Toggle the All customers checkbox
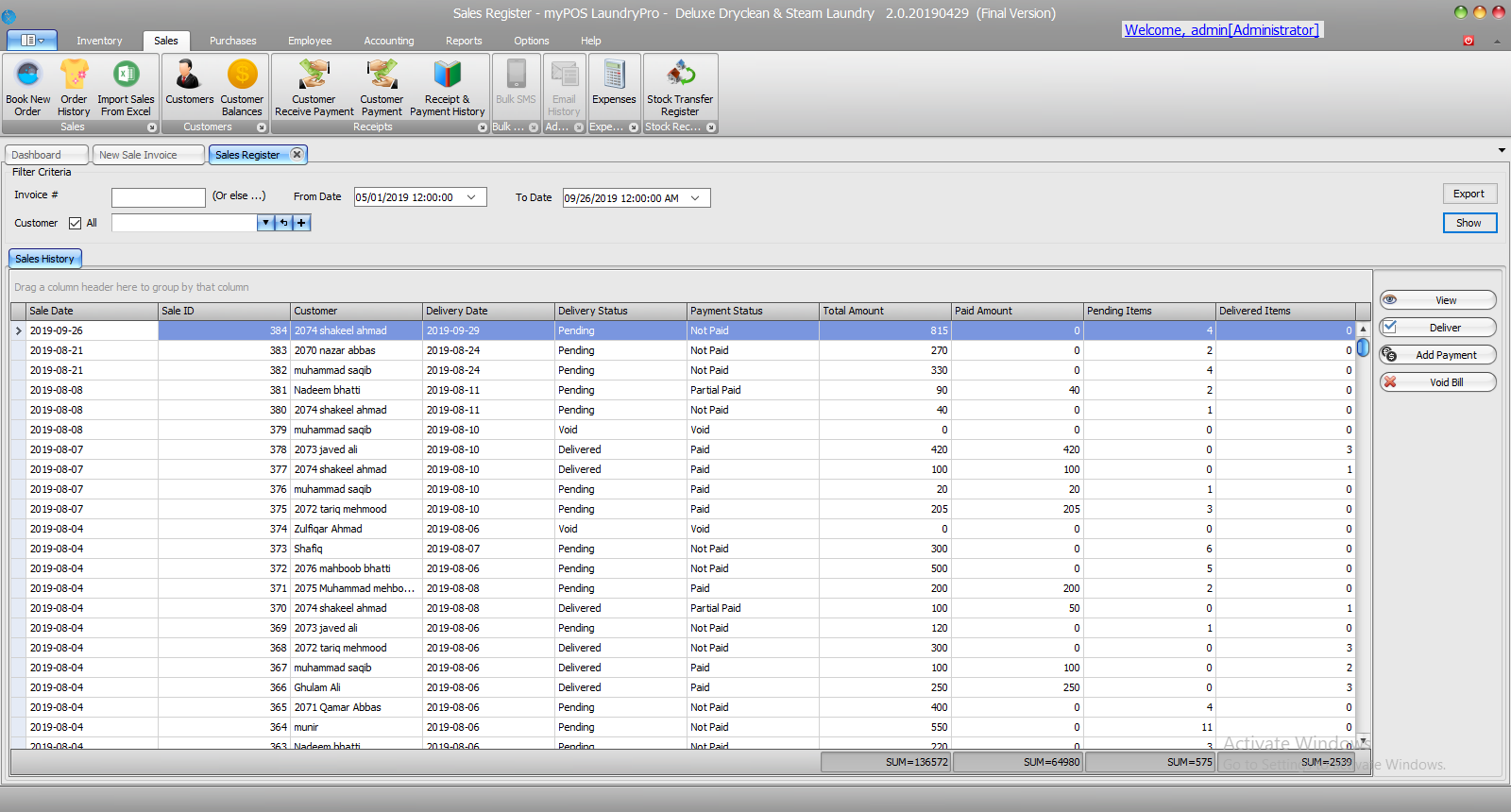The image size is (1511, 812). tap(76, 224)
